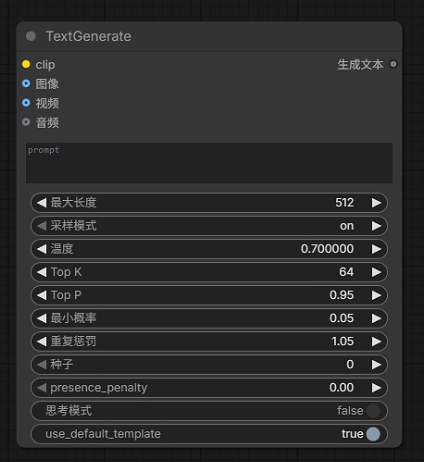Select the 0.700000 温度 value
The width and height of the screenshot is (424, 462).
[x=327, y=249]
